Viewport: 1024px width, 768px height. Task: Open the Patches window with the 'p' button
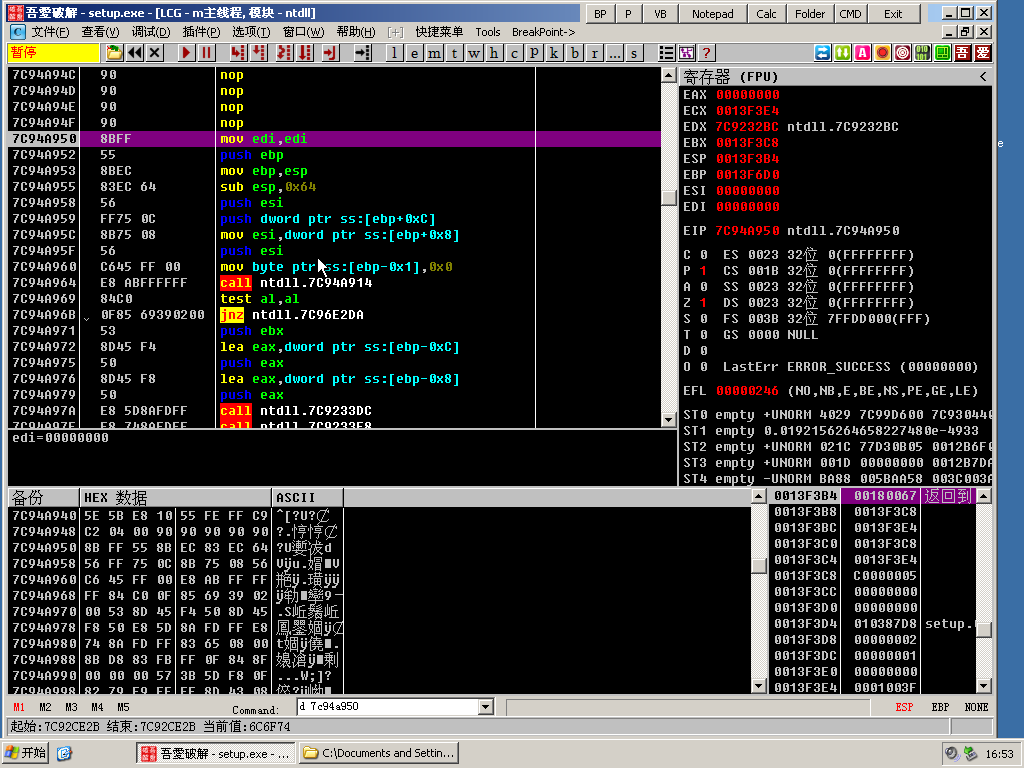click(x=534, y=54)
